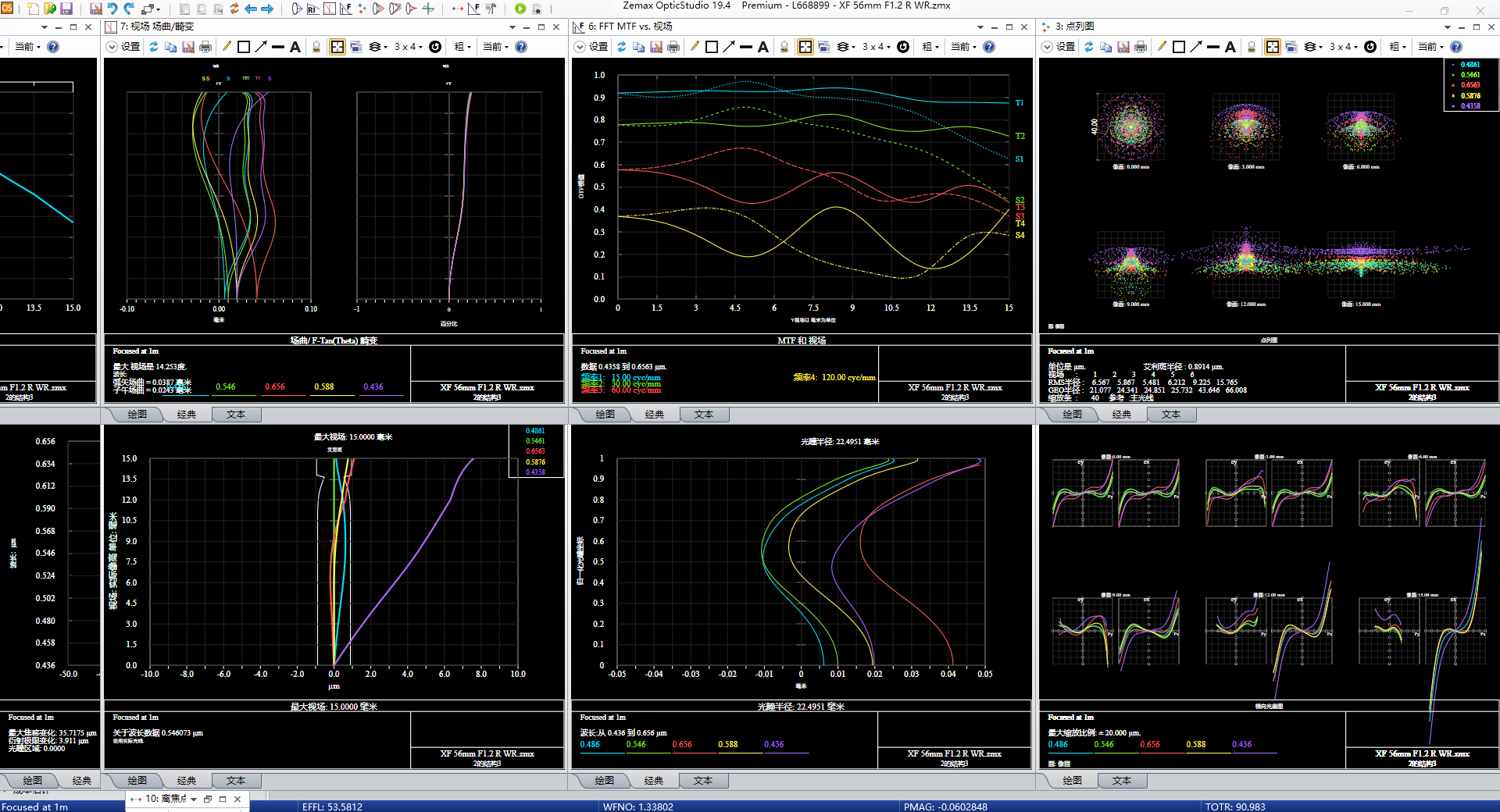Switch to 文本 tab under field curvature plot
The image size is (1500, 812).
coord(235,415)
